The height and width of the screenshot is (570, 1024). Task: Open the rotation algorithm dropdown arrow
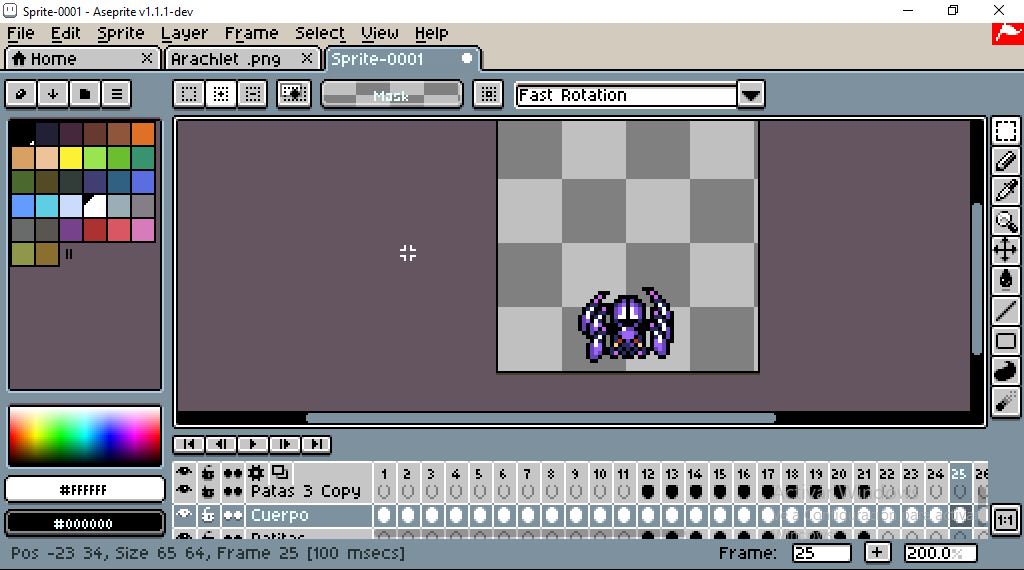pos(751,95)
